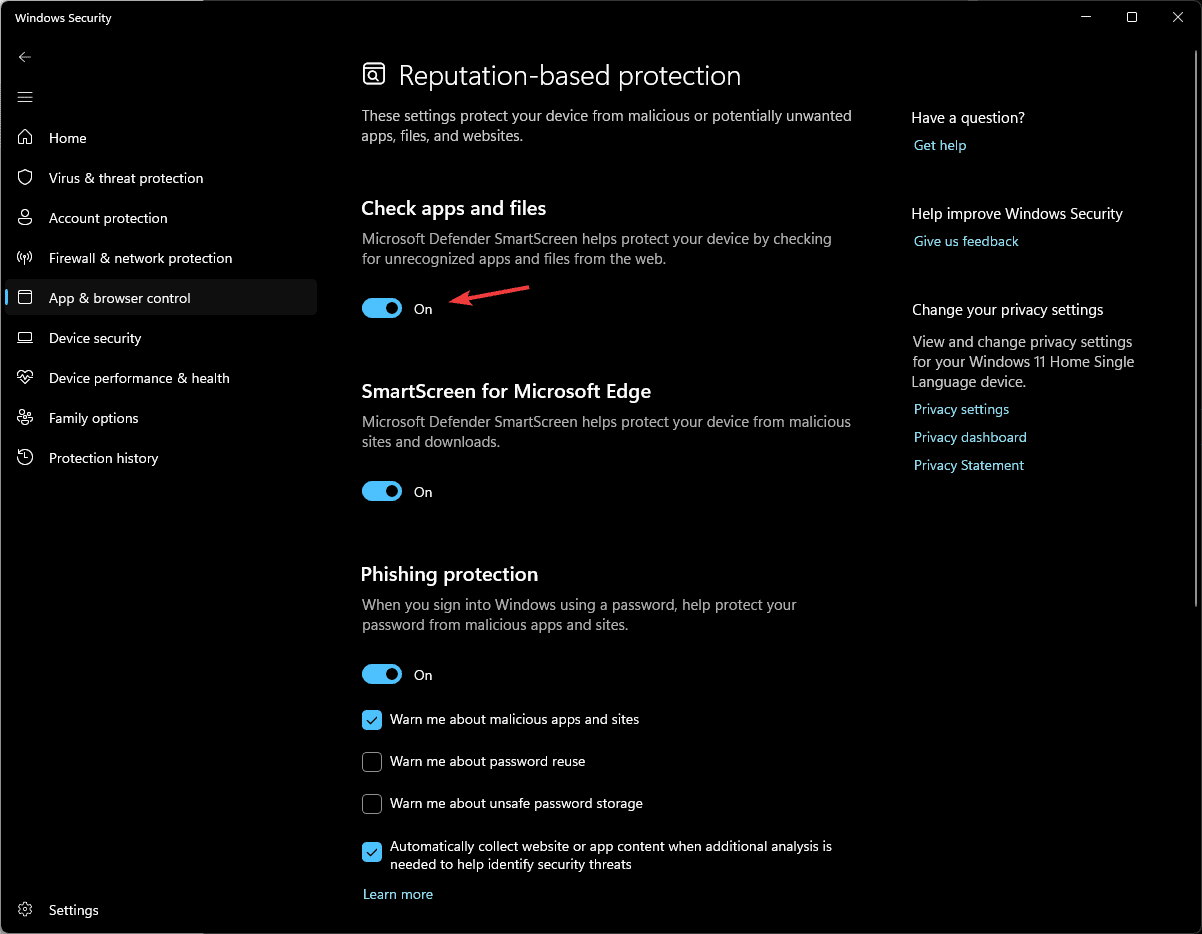Enable Warn me about password reuse checkbox
This screenshot has width=1202, height=934.
372,762
